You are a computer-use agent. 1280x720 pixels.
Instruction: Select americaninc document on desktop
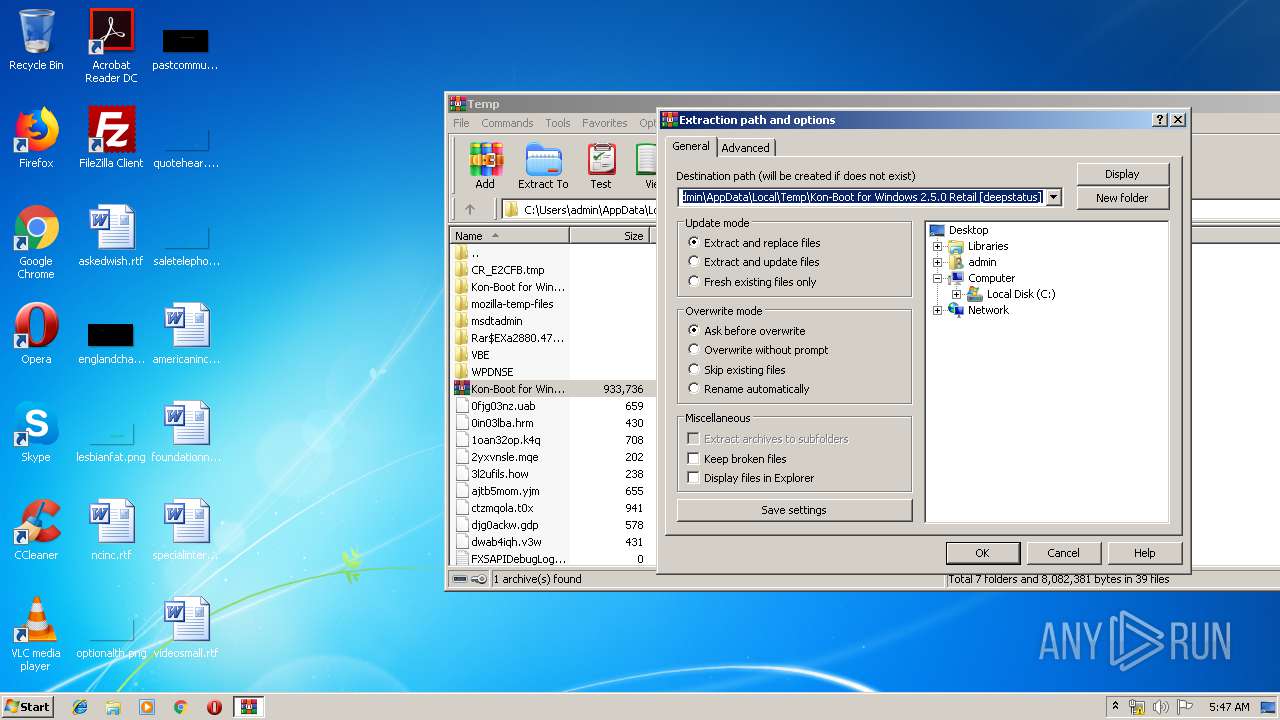[x=186, y=334]
